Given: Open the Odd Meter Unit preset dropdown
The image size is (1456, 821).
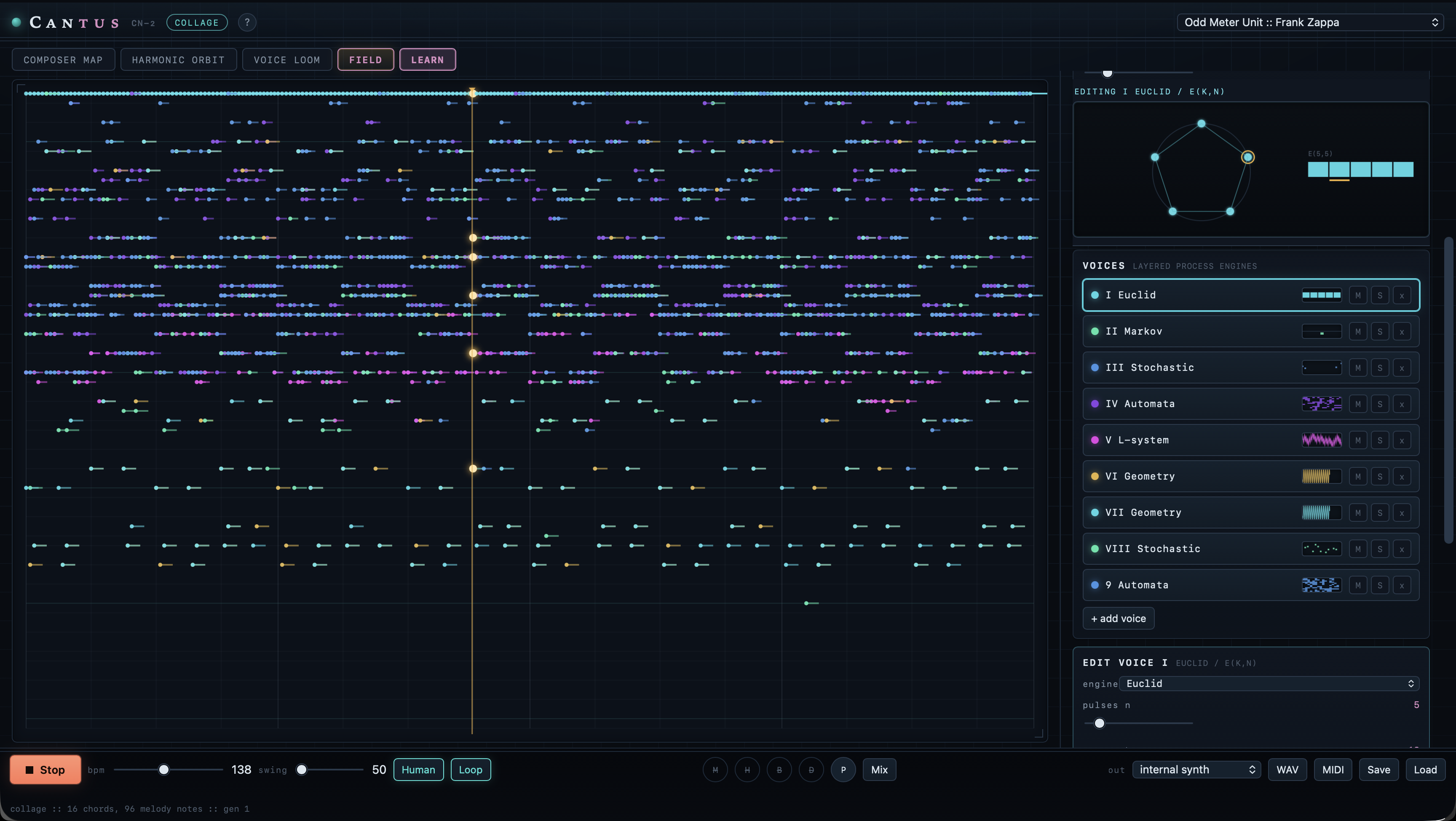Looking at the screenshot, I should pos(1310,22).
